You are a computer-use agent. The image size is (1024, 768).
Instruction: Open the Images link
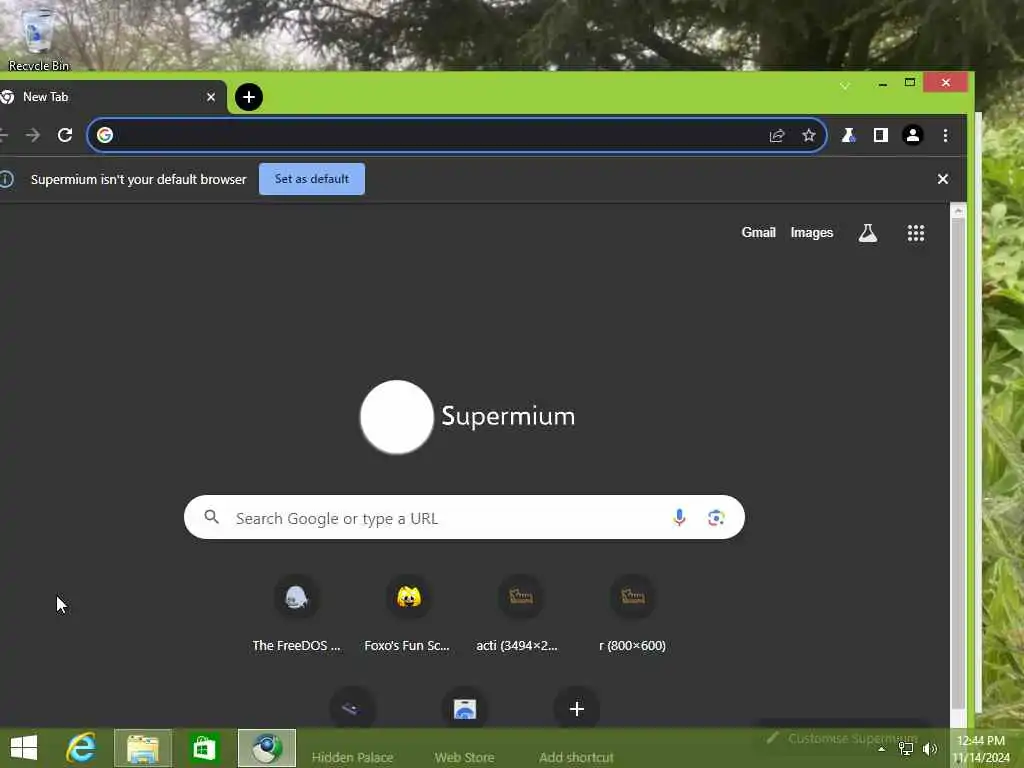[x=812, y=232]
